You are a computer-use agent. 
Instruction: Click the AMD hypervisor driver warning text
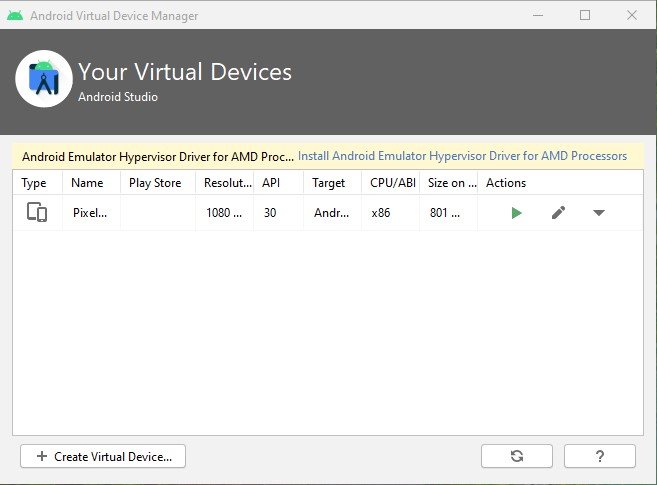[158, 157]
